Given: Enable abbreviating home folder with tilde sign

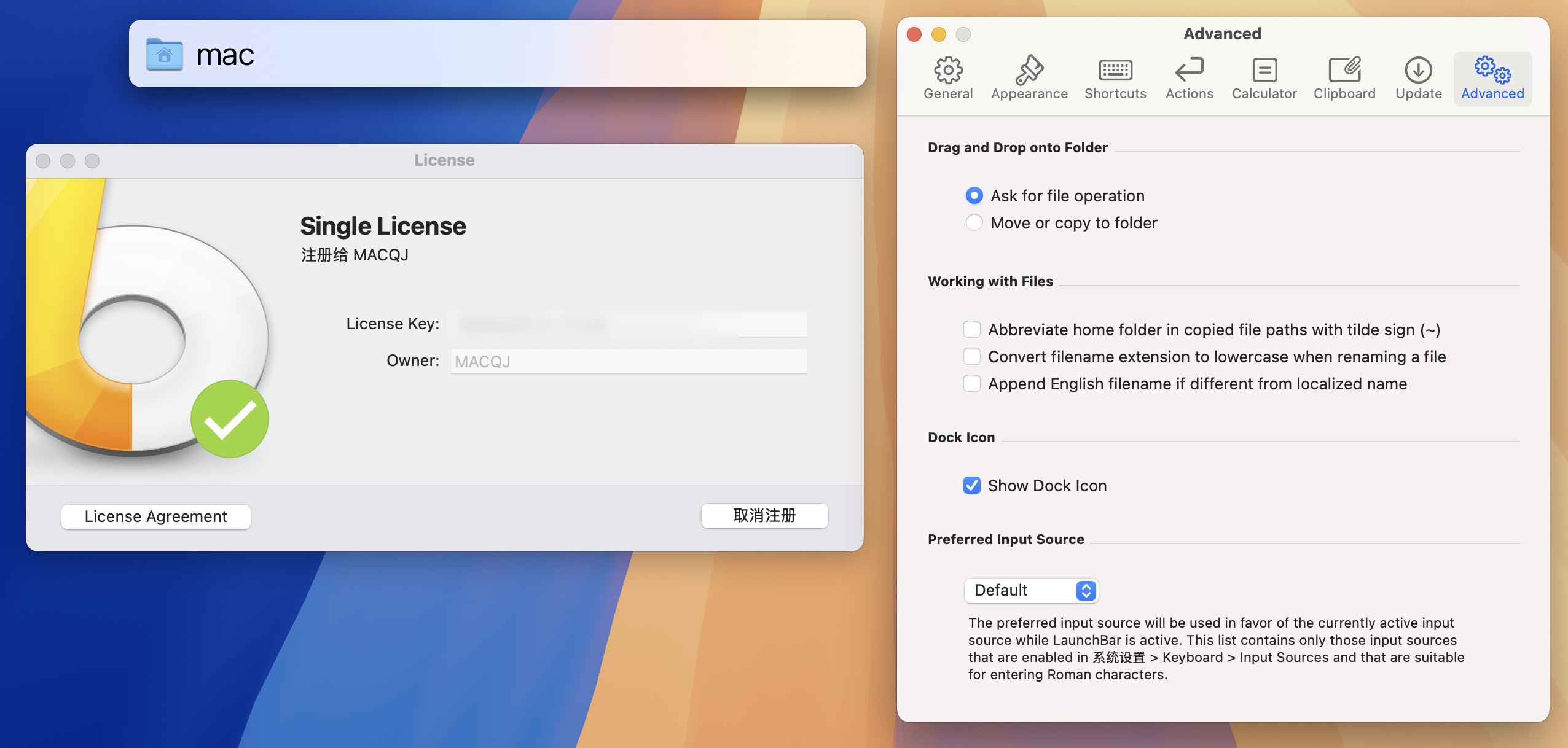Looking at the screenshot, I should point(971,329).
